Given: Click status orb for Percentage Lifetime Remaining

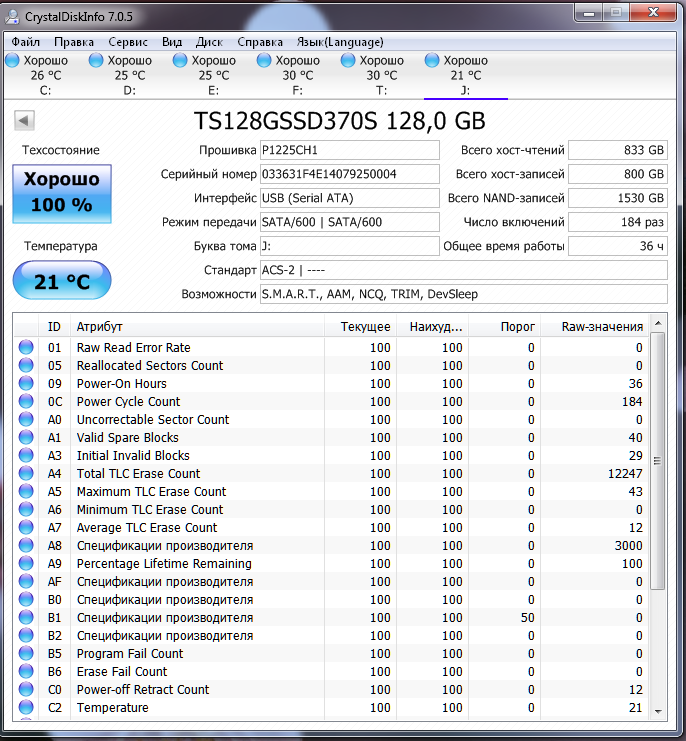Looking at the screenshot, I should (26, 563).
